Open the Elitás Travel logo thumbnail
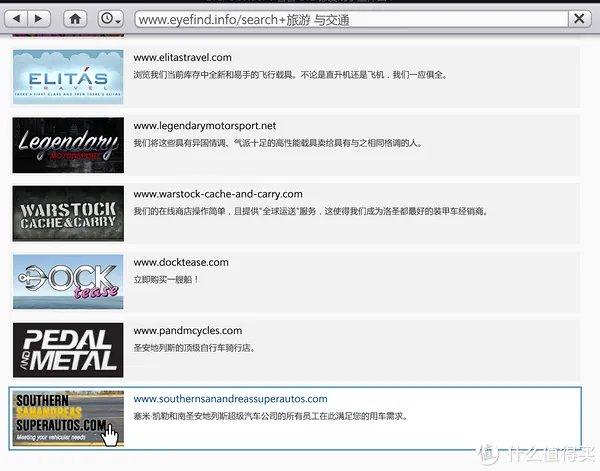The height and width of the screenshot is (471, 600). pos(68,77)
